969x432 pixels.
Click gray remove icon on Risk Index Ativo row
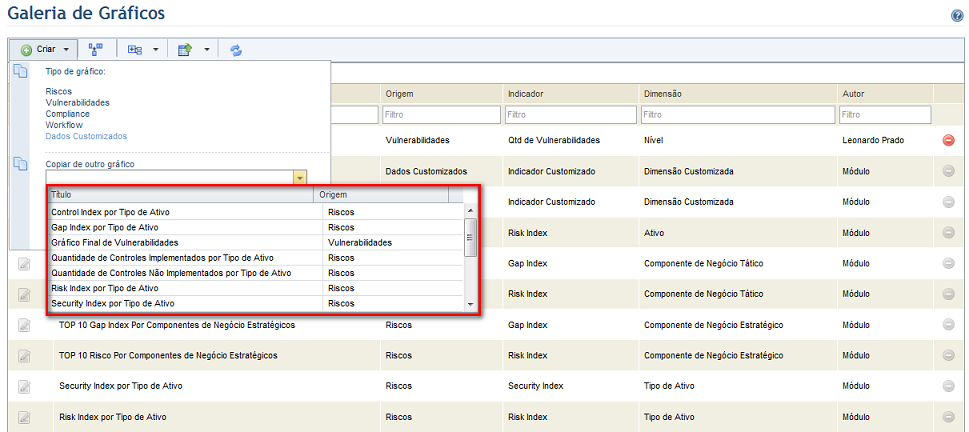949,232
